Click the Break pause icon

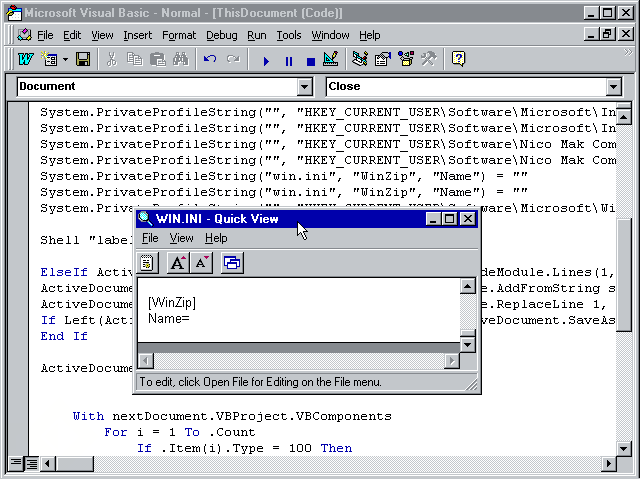click(x=289, y=61)
